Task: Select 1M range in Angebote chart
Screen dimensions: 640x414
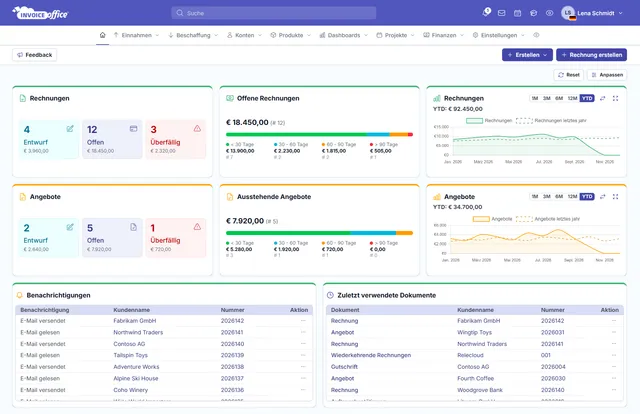Action: pos(535,197)
